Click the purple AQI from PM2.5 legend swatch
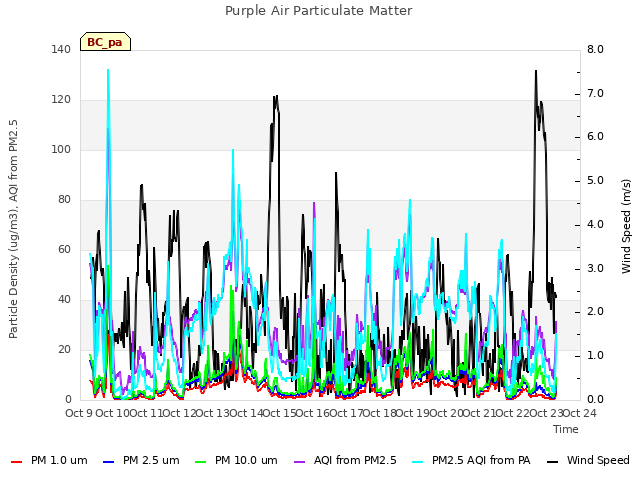Screen dimensions: 640x480 pyautogui.click(x=299, y=462)
